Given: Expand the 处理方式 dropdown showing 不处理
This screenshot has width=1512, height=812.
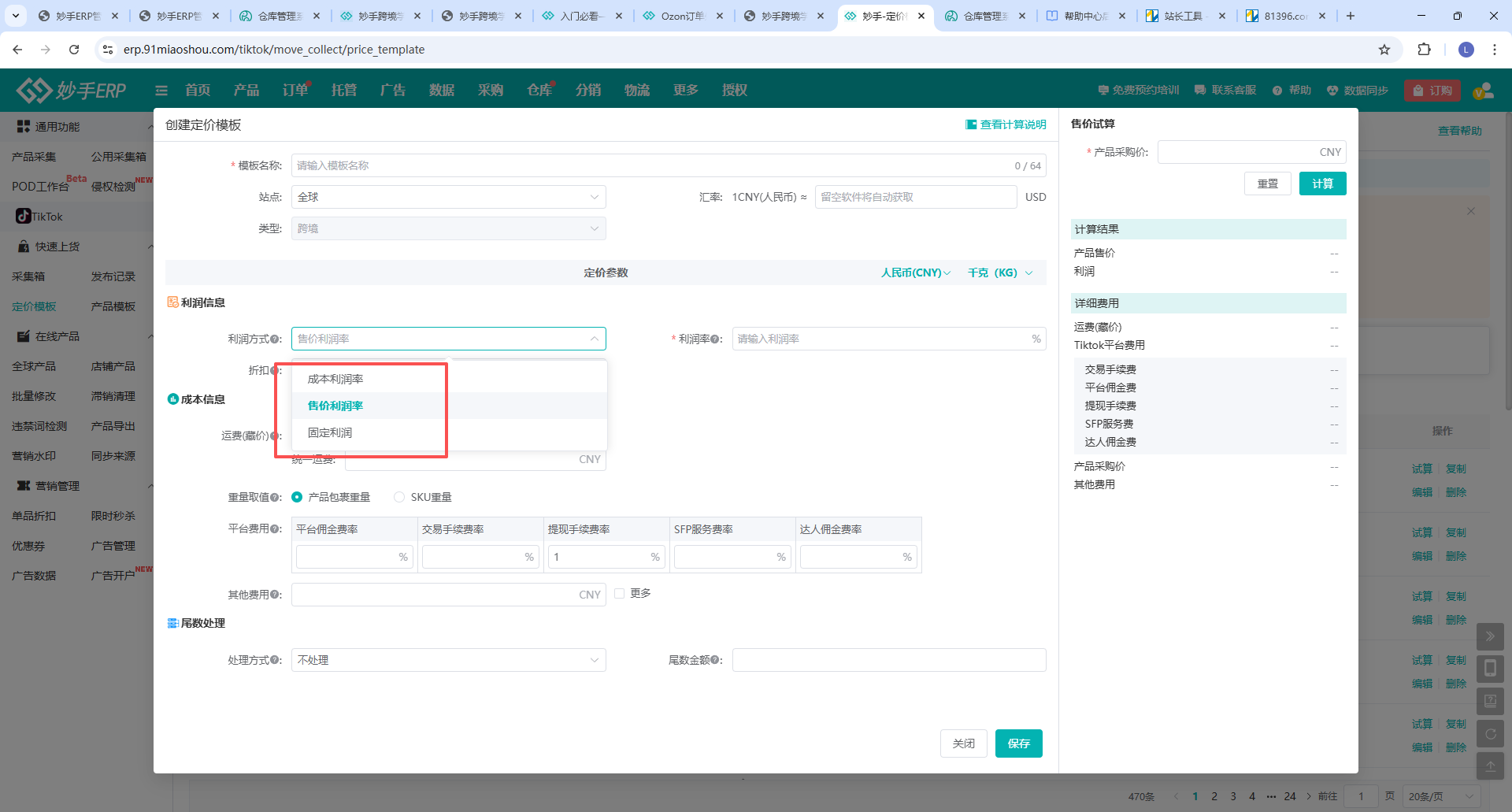Looking at the screenshot, I should (448, 660).
